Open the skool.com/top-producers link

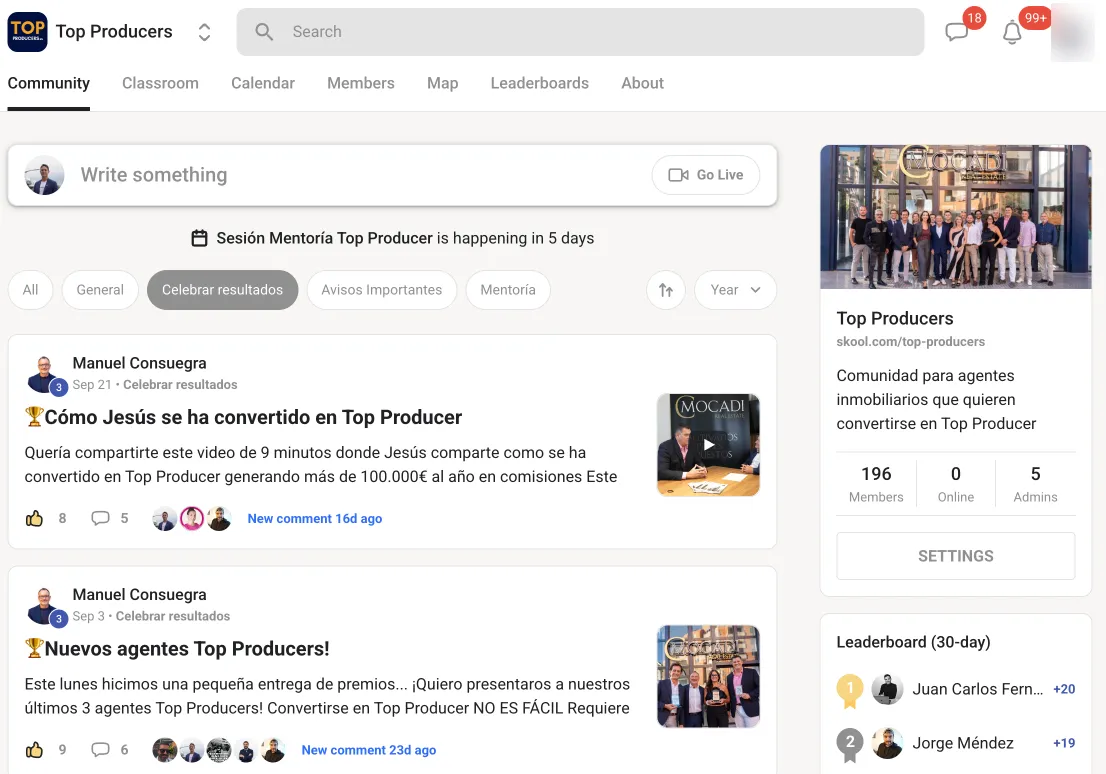click(x=911, y=341)
